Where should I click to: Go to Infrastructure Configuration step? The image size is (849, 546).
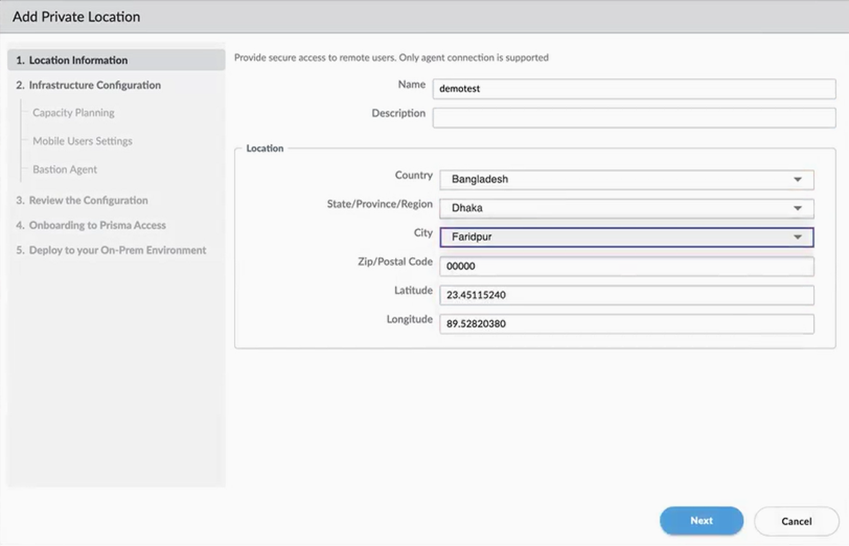point(88,86)
